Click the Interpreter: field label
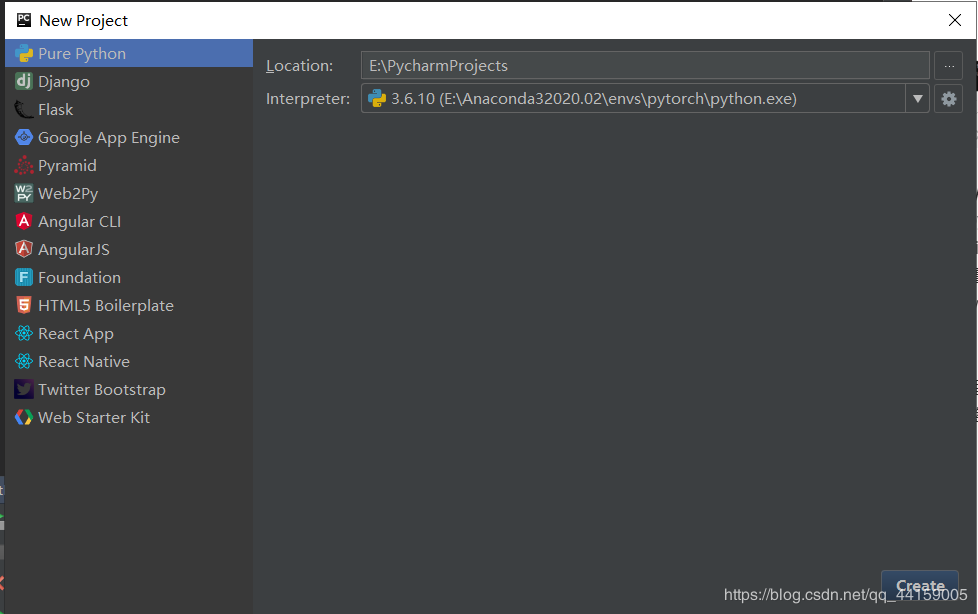Image resolution: width=978 pixels, height=614 pixels. click(308, 99)
